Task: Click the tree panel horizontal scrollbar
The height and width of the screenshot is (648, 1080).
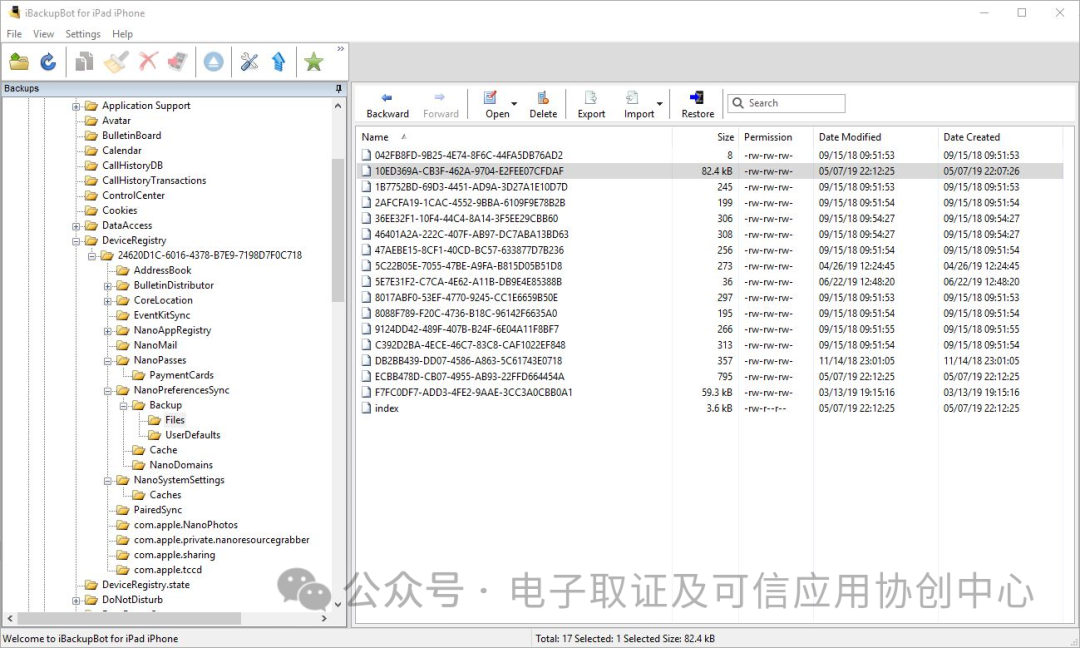Action: coord(129,618)
